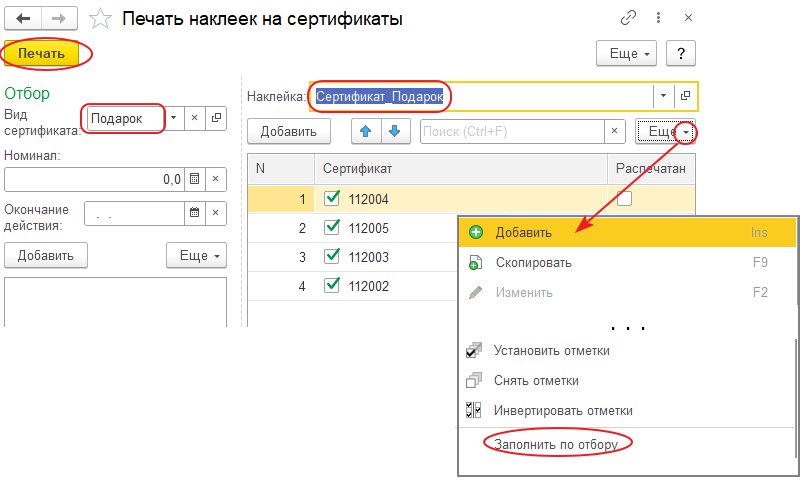This screenshot has width=805, height=484.
Task: Click the Установить отметки check-all icon
Action: point(474,351)
